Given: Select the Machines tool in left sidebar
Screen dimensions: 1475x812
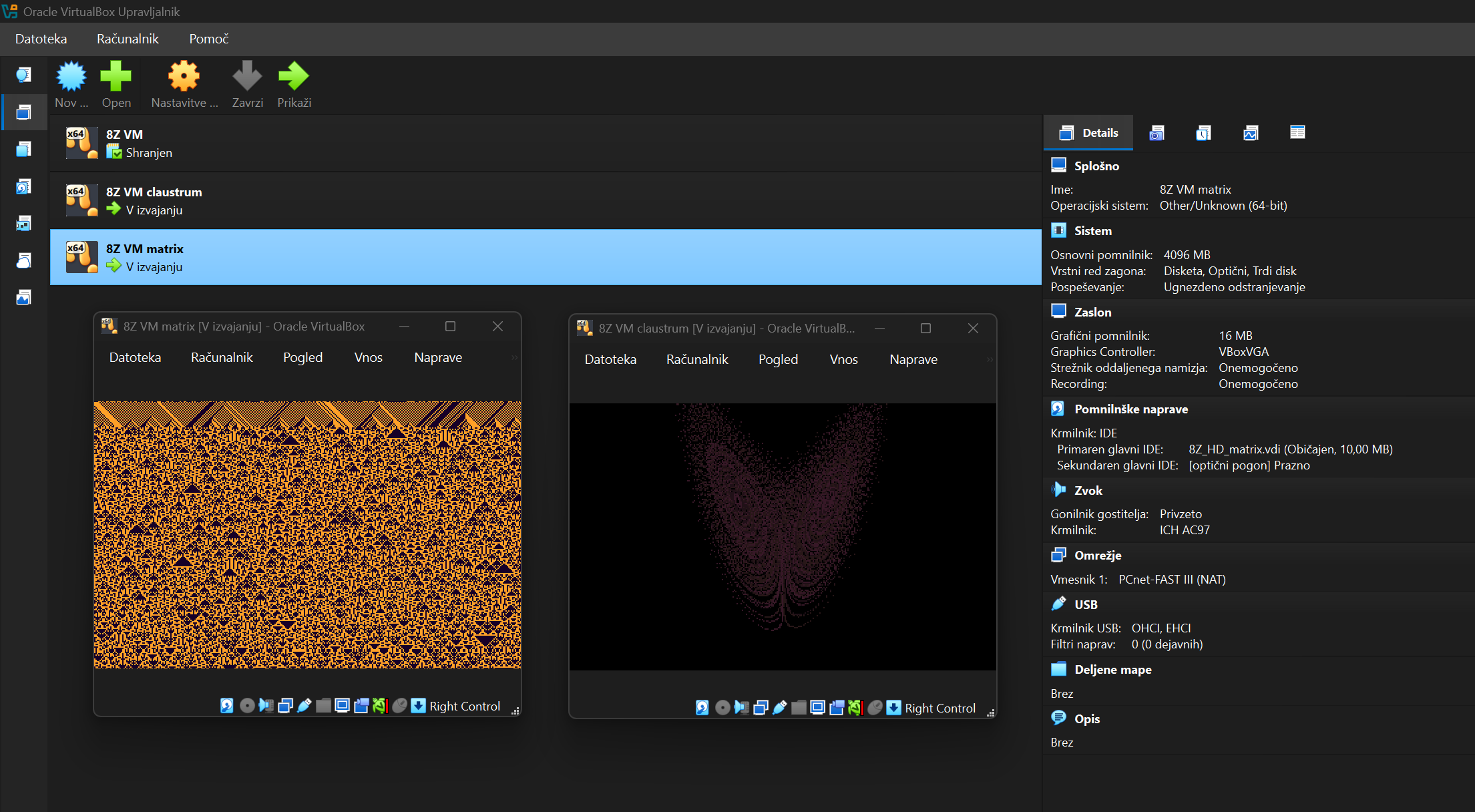Looking at the screenshot, I should pyautogui.click(x=23, y=112).
